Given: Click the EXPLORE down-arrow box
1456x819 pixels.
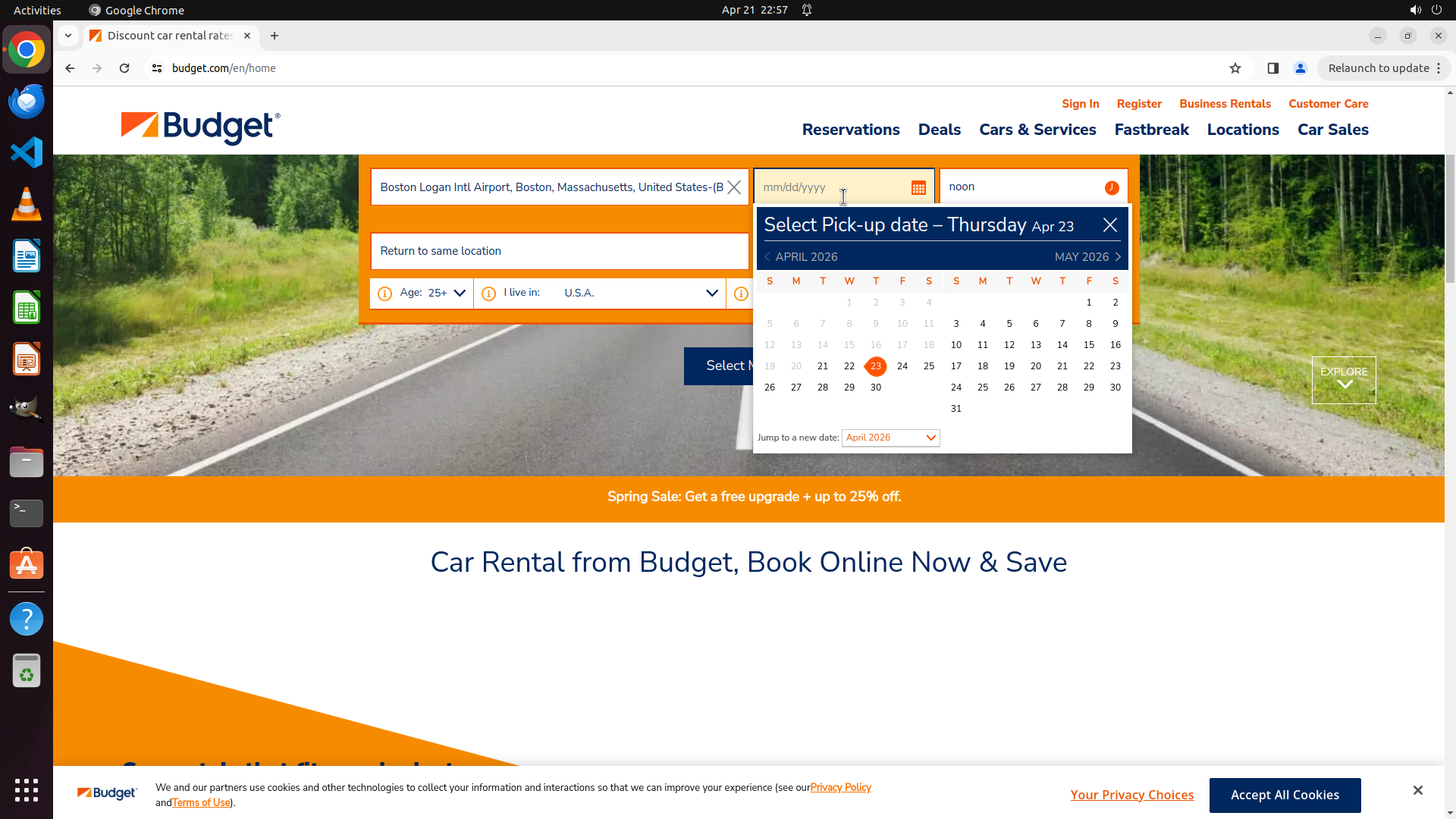Looking at the screenshot, I should coord(1343,379).
